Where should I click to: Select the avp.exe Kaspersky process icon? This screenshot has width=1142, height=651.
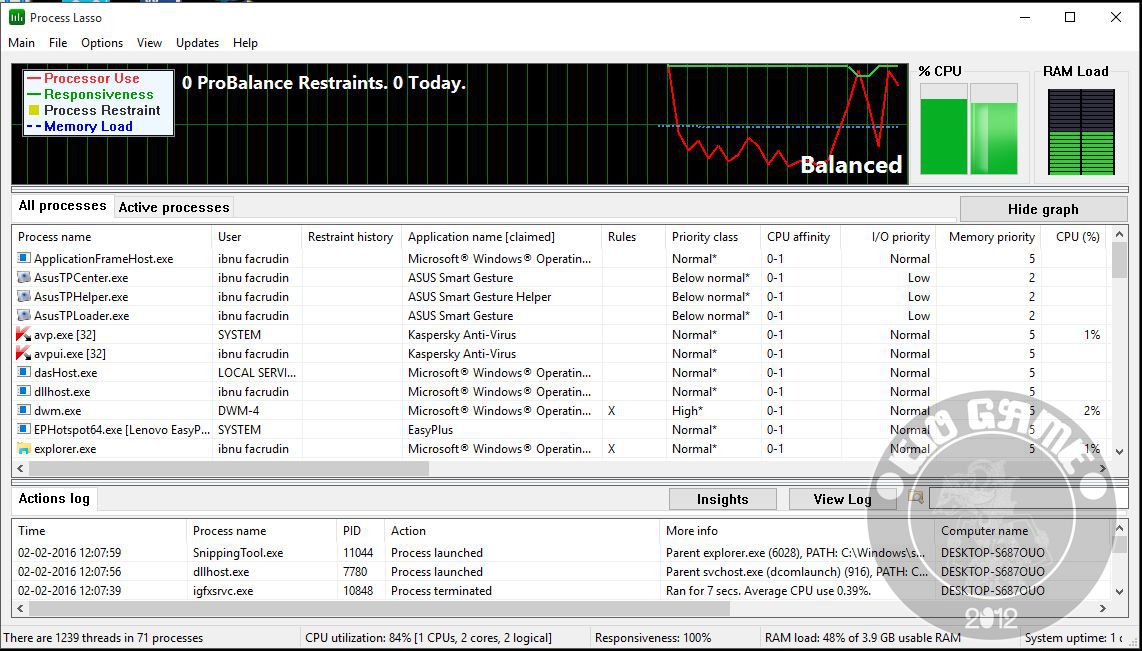(23, 335)
